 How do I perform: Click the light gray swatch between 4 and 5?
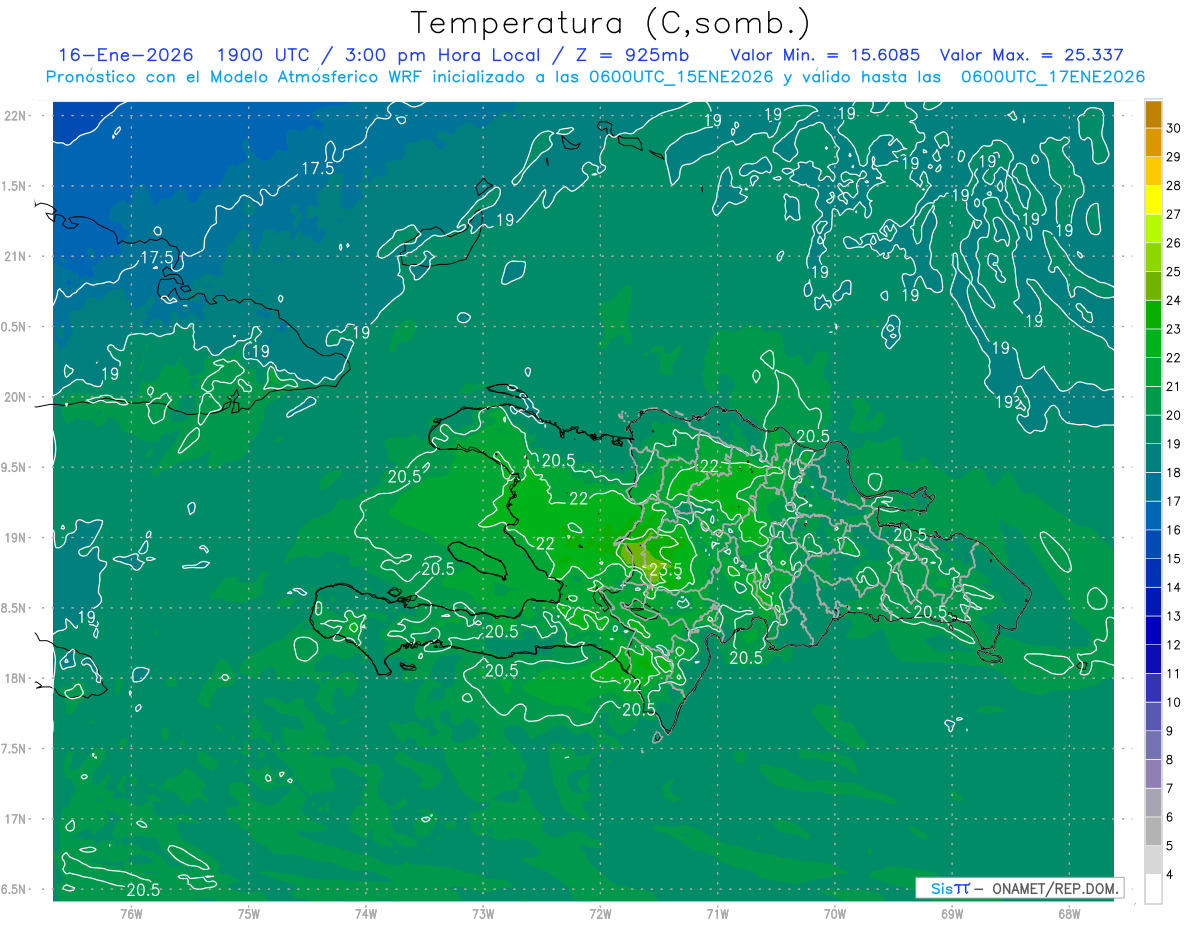point(1153,860)
